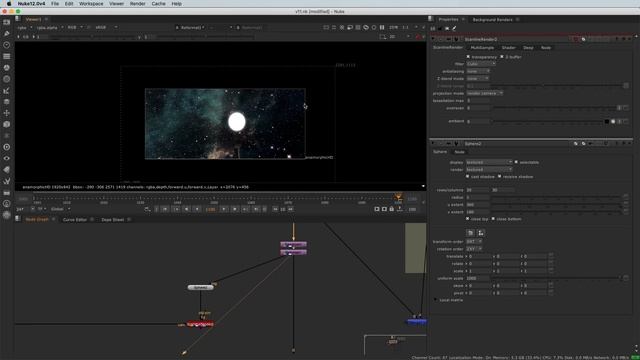This screenshot has height=360, width=640.
Task: Open the Deep nodes toolbar menu
Action: coord(7,147)
